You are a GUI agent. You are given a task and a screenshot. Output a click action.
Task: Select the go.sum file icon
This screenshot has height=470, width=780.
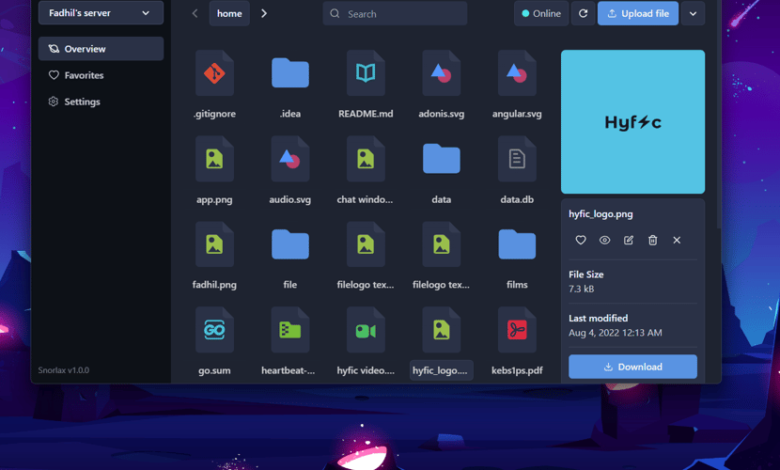[x=214, y=330]
